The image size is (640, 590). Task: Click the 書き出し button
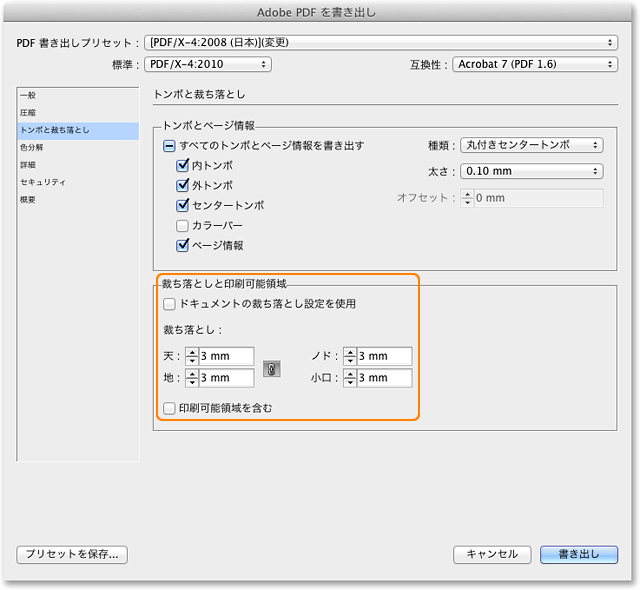point(578,553)
